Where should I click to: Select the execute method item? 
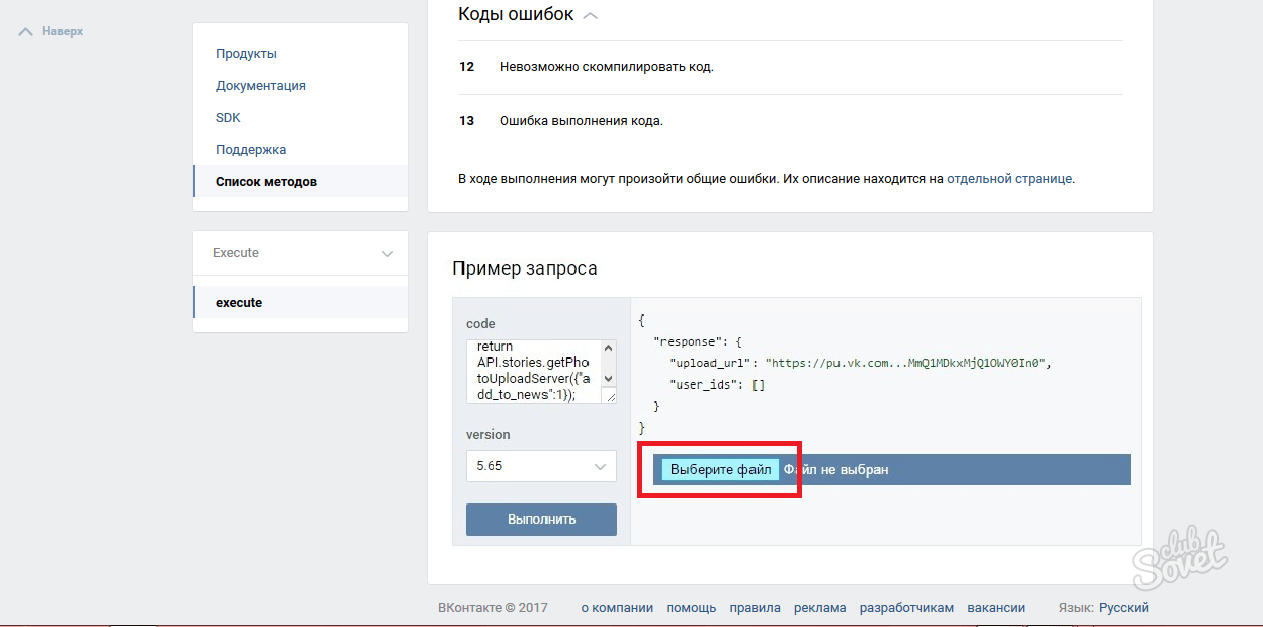point(239,303)
